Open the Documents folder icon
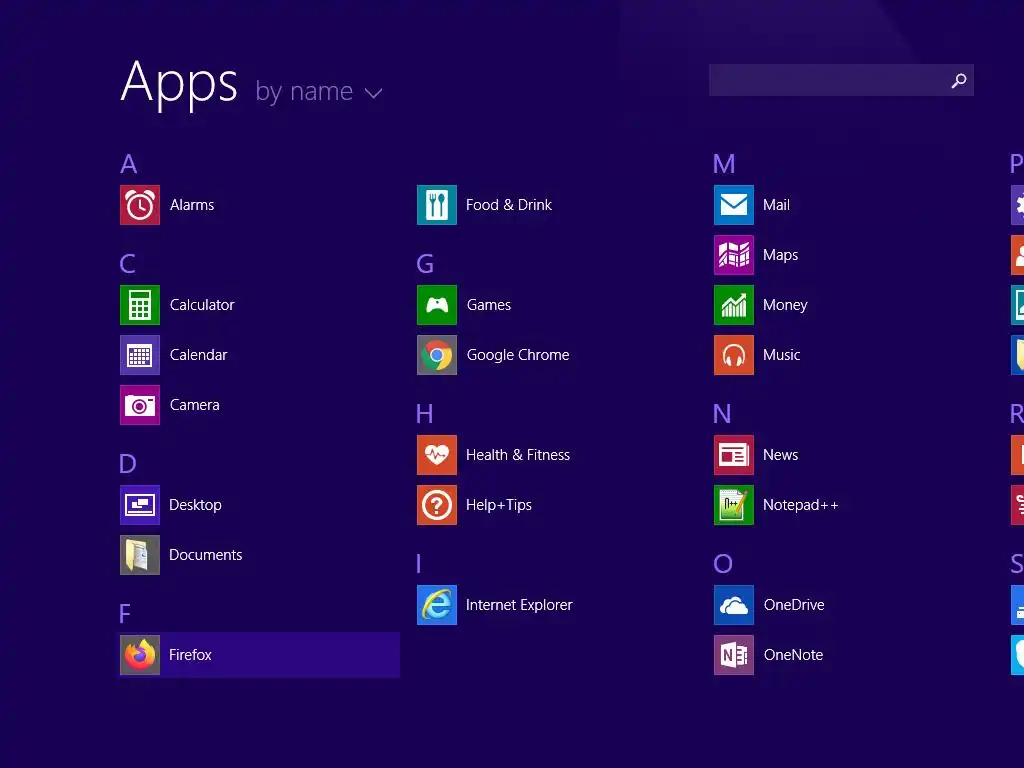This screenshot has width=1024, height=768. [x=140, y=555]
